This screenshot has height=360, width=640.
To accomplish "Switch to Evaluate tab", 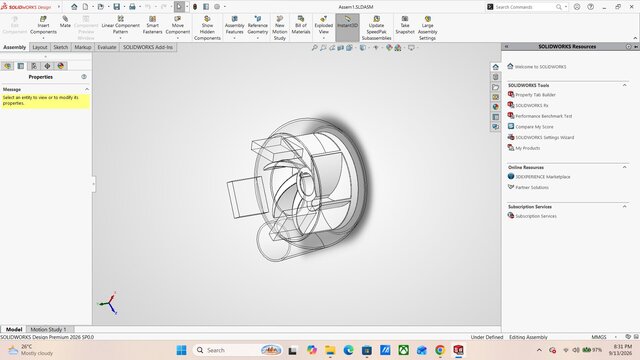I will [x=107, y=47].
